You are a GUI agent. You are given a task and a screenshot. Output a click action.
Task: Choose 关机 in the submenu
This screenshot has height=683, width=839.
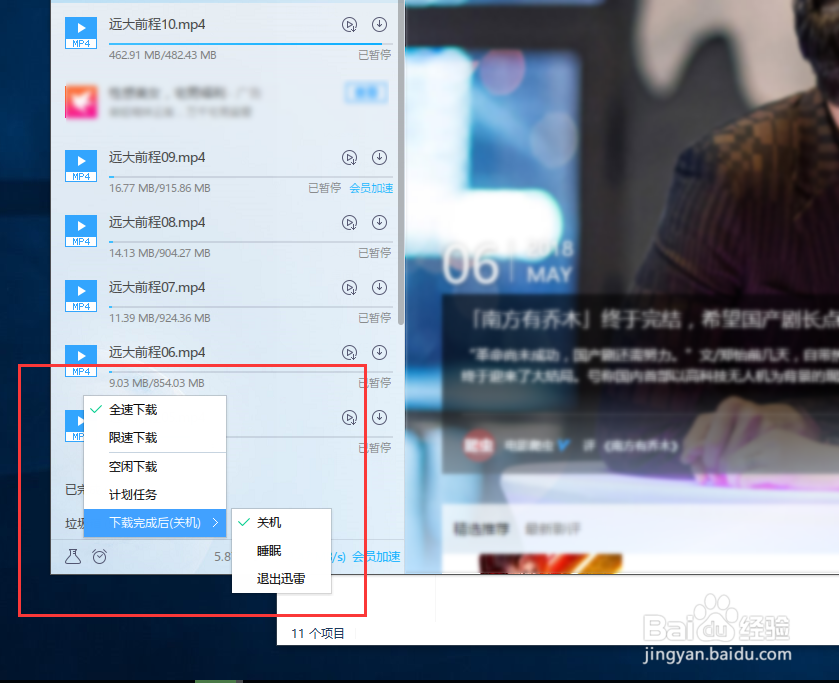(281, 522)
